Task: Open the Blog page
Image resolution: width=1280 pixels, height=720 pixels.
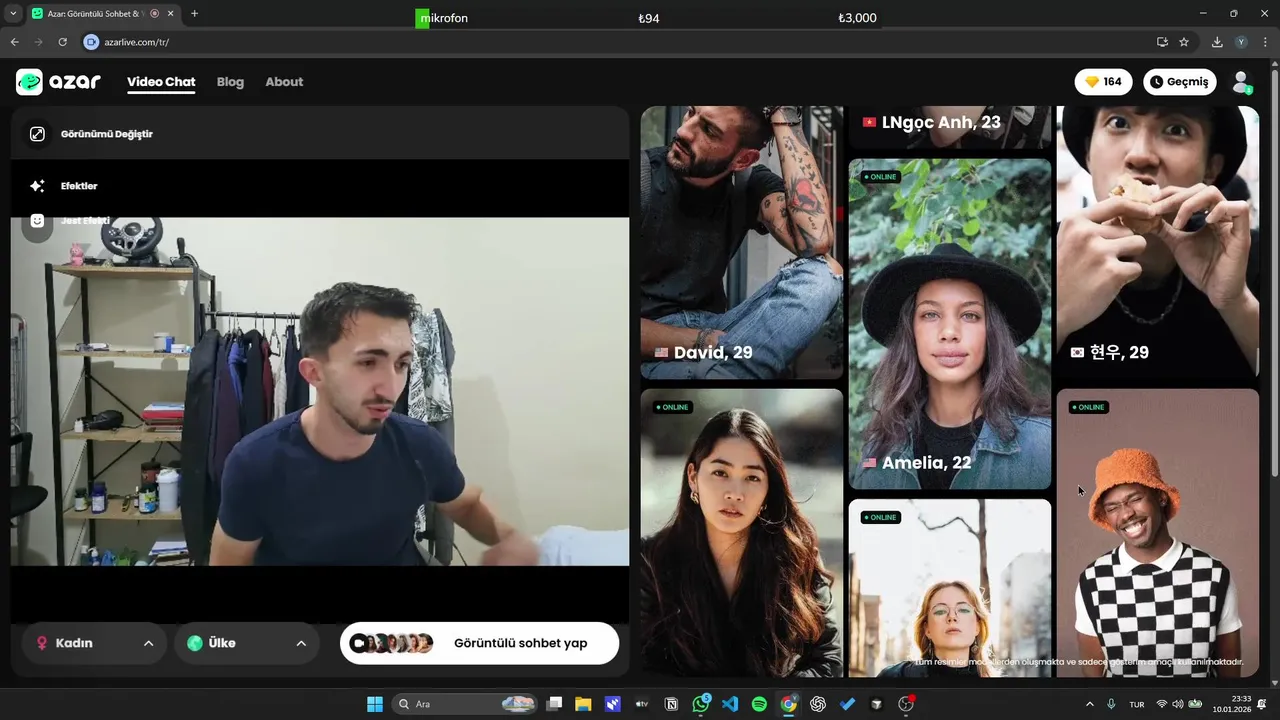Action: point(230,82)
